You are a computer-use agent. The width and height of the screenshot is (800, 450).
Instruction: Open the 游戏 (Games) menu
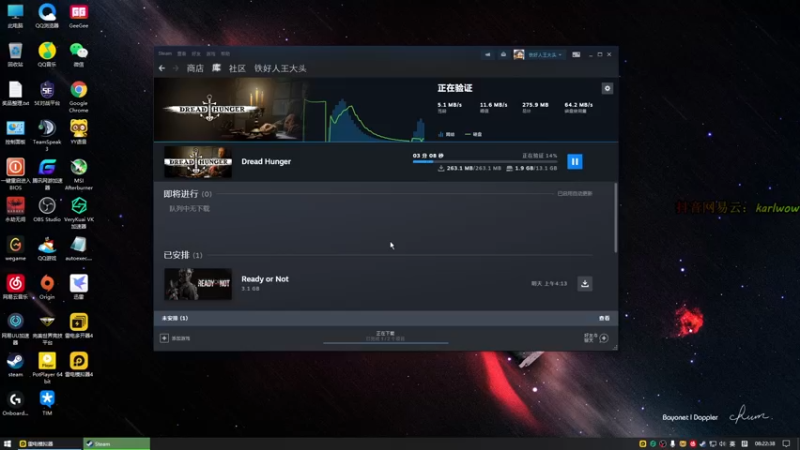tap(211, 54)
